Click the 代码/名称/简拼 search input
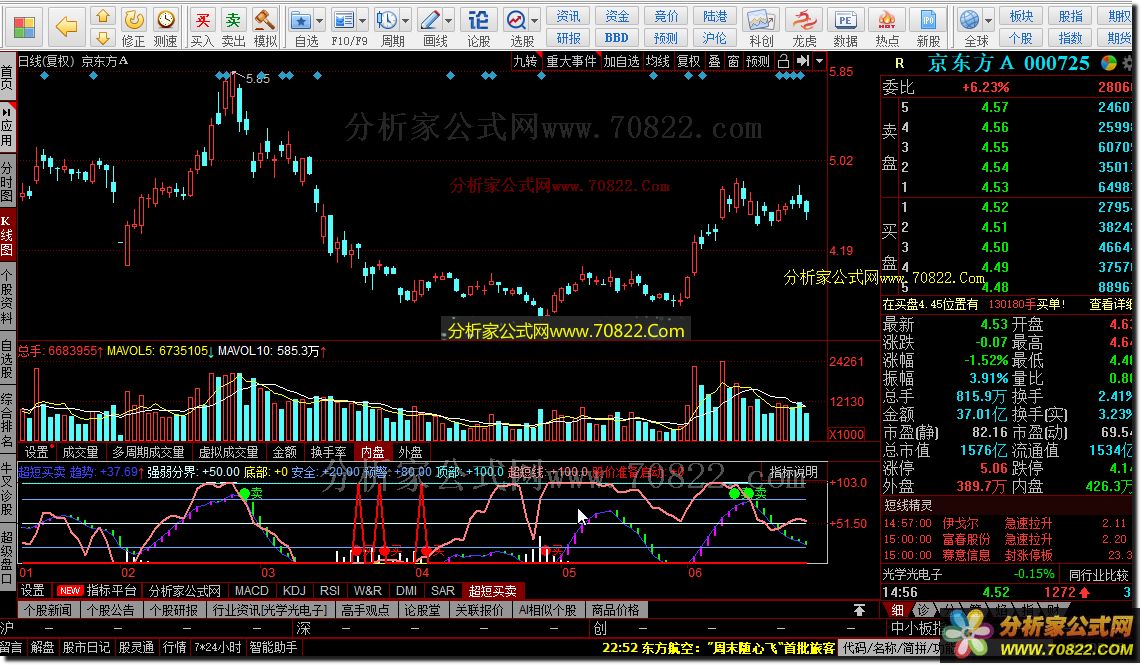1142x665 pixels. coord(897,647)
